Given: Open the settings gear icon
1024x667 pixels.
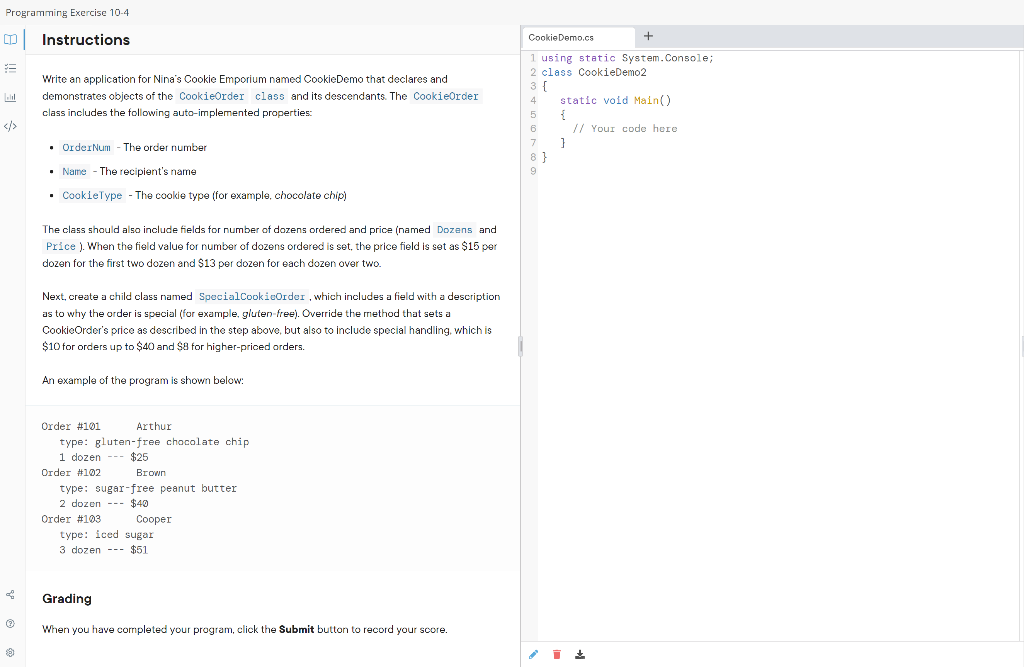Looking at the screenshot, I should pyautogui.click(x=10, y=651).
